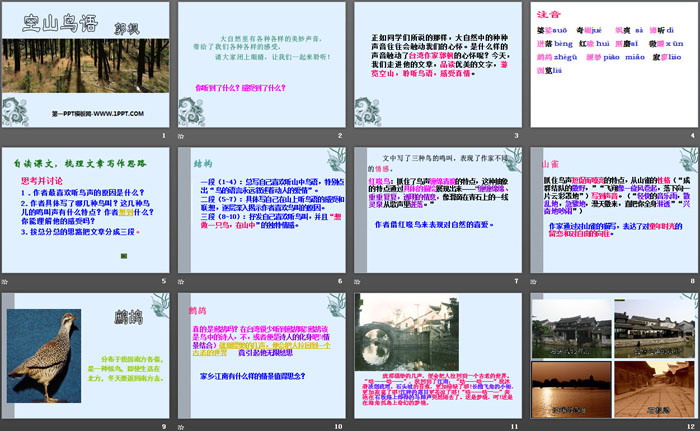Screen dimensions: 700x431
Task: Click slide number 1 label
Action: (164, 135)
